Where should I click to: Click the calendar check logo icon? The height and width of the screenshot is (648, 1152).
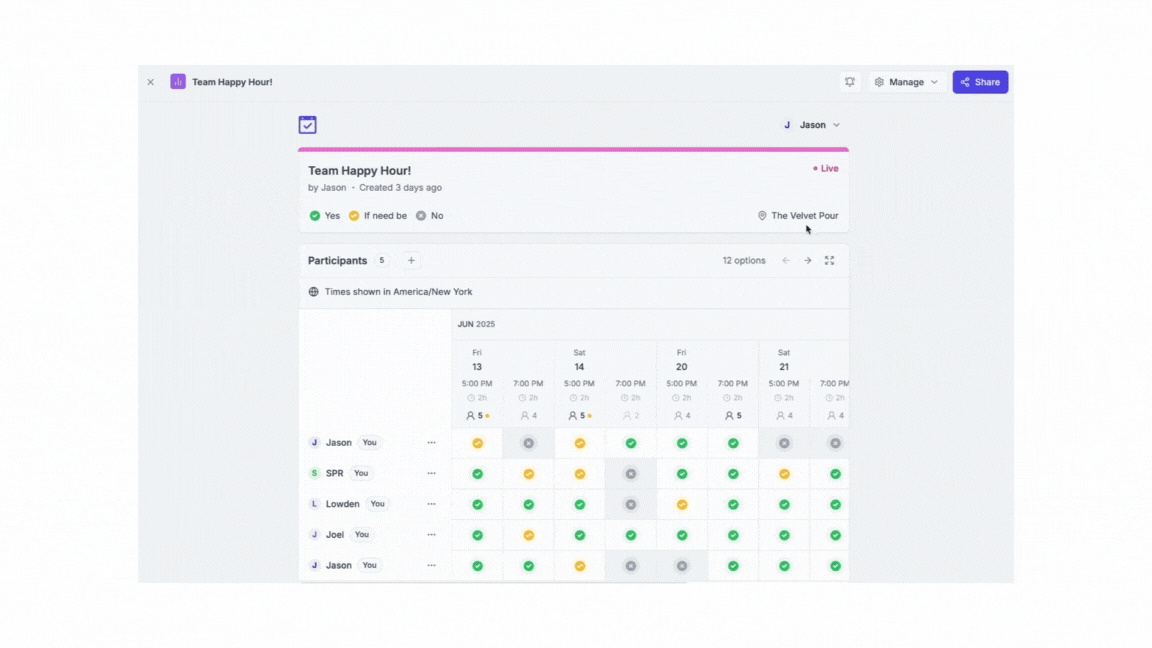(308, 125)
